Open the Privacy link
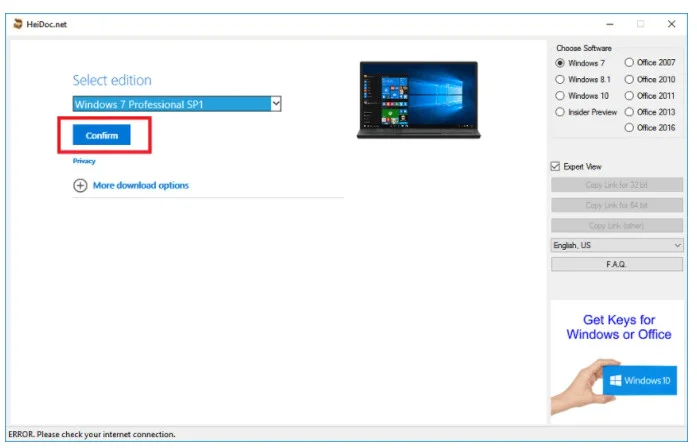Image resolution: width=697 pixels, height=448 pixels. click(84, 161)
